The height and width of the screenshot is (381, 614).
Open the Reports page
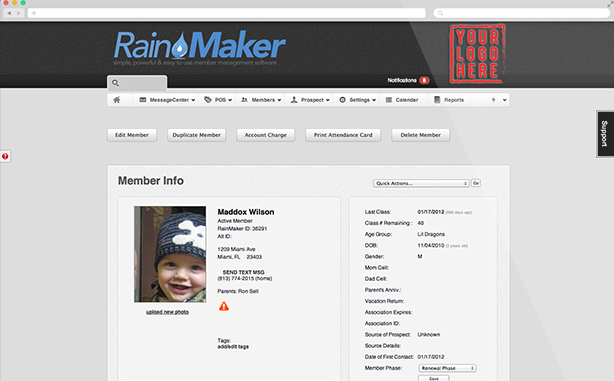tap(449, 100)
